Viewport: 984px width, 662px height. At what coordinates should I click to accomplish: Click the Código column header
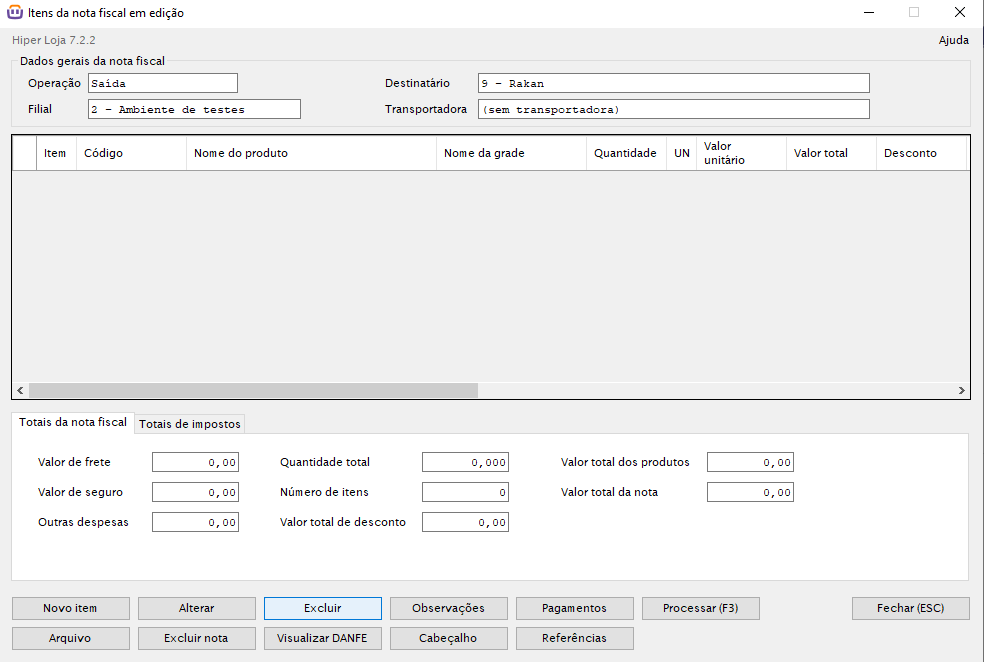pyautogui.click(x=131, y=153)
